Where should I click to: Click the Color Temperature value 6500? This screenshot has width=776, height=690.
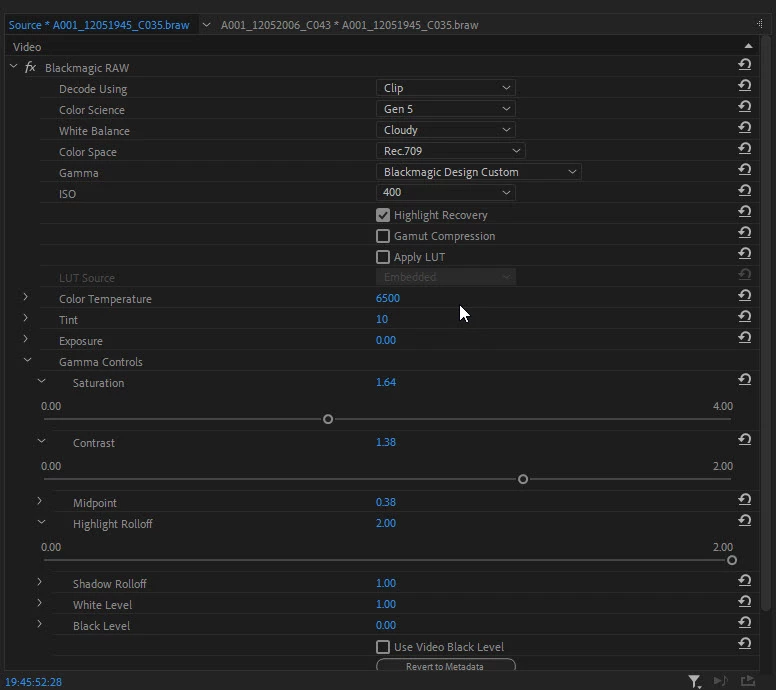(x=388, y=298)
